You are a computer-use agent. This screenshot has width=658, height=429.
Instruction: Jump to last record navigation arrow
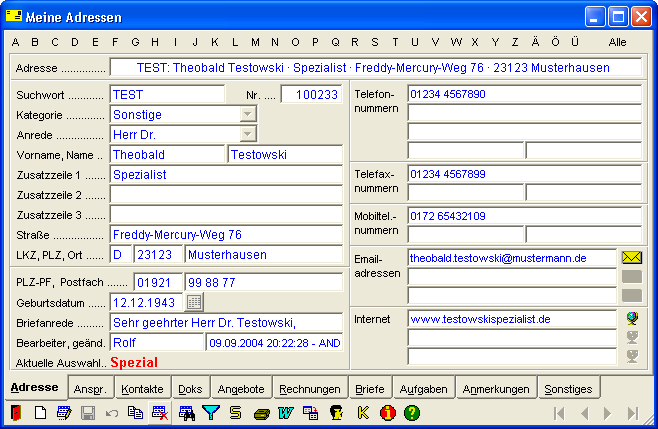pyautogui.click(x=633, y=414)
